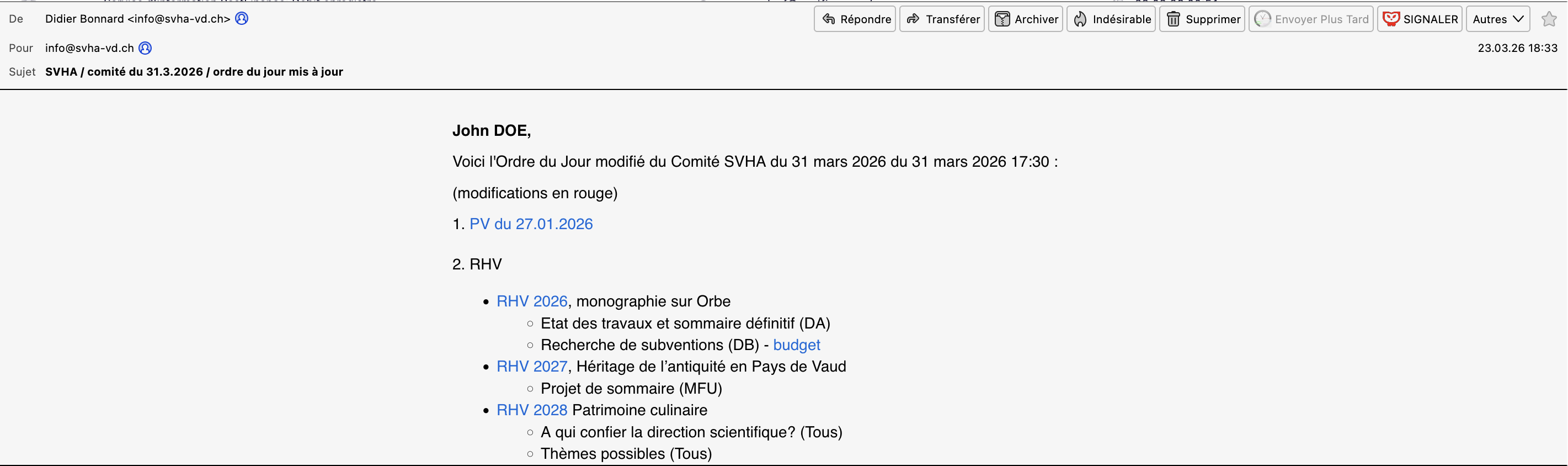Viewport: 1568px width, 466px height.
Task: Click sender address Didier Bonnard
Action: click(x=137, y=19)
